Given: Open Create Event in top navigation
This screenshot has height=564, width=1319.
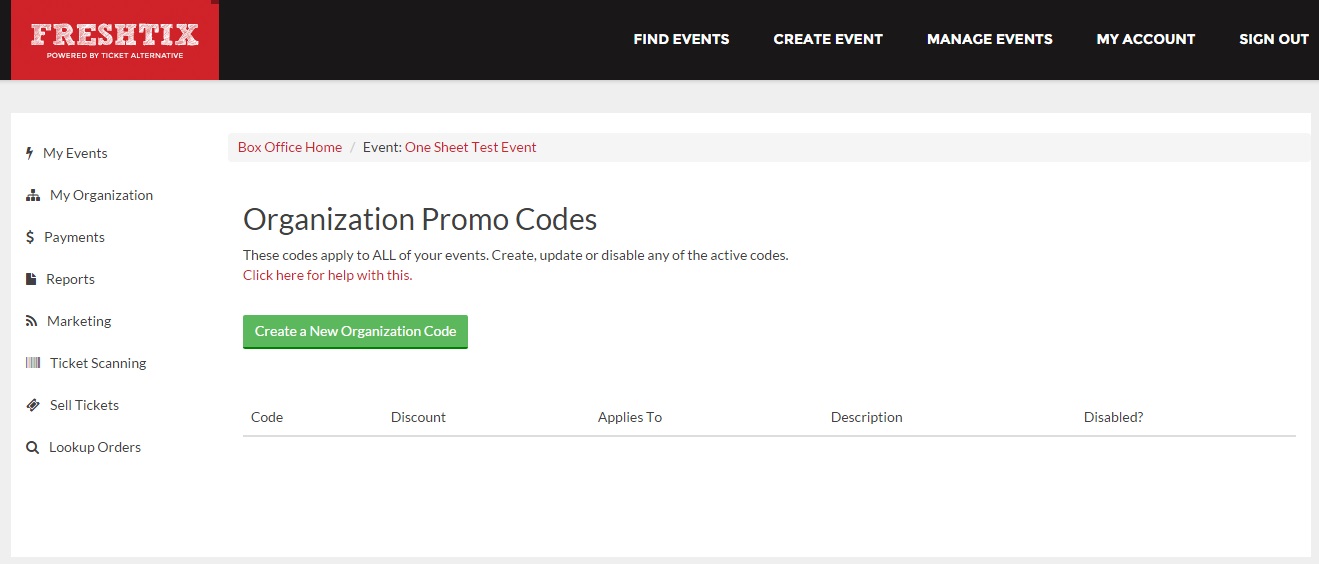Looking at the screenshot, I should tap(828, 39).
